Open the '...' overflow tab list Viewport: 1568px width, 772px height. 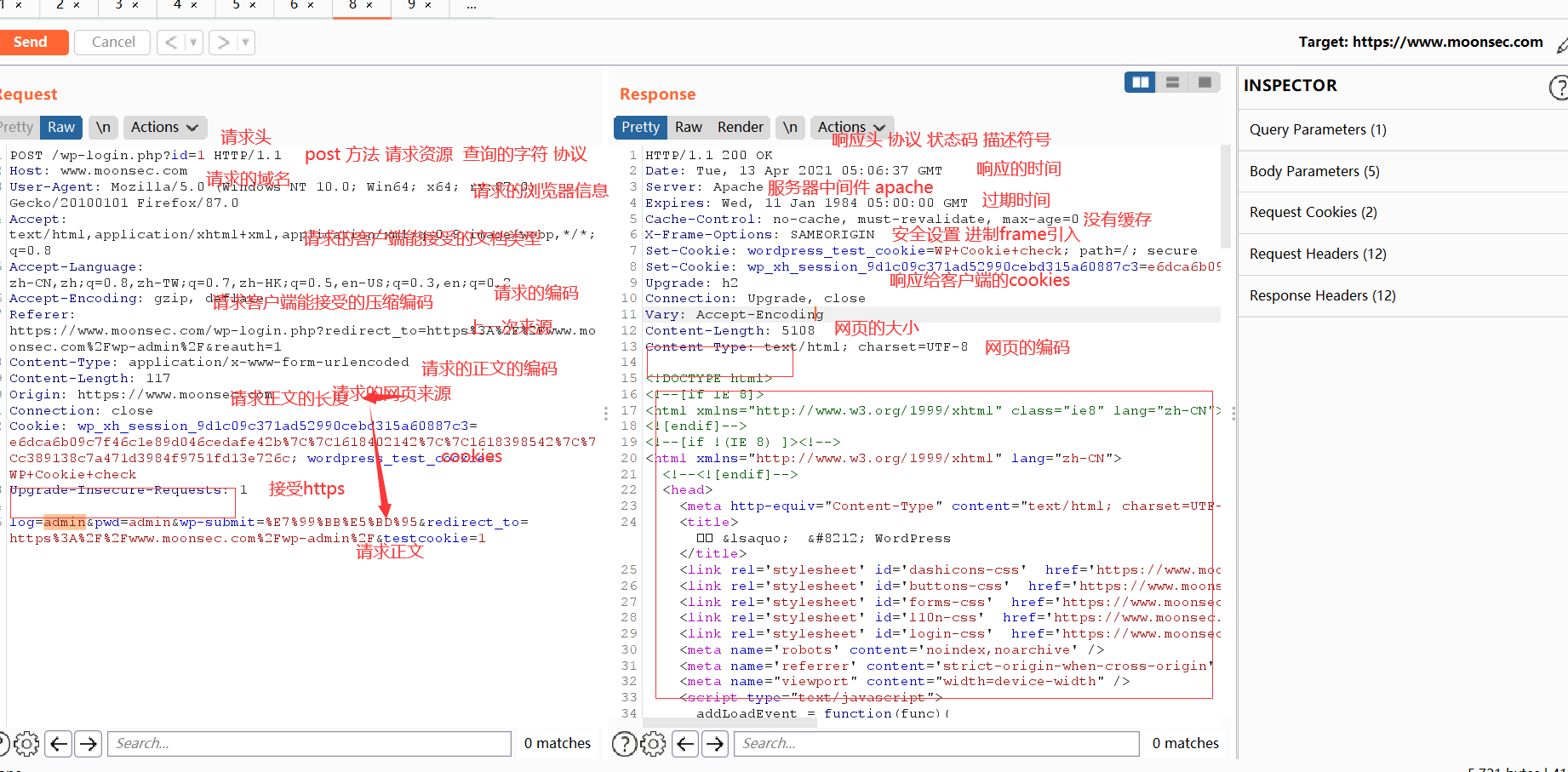(472, 5)
